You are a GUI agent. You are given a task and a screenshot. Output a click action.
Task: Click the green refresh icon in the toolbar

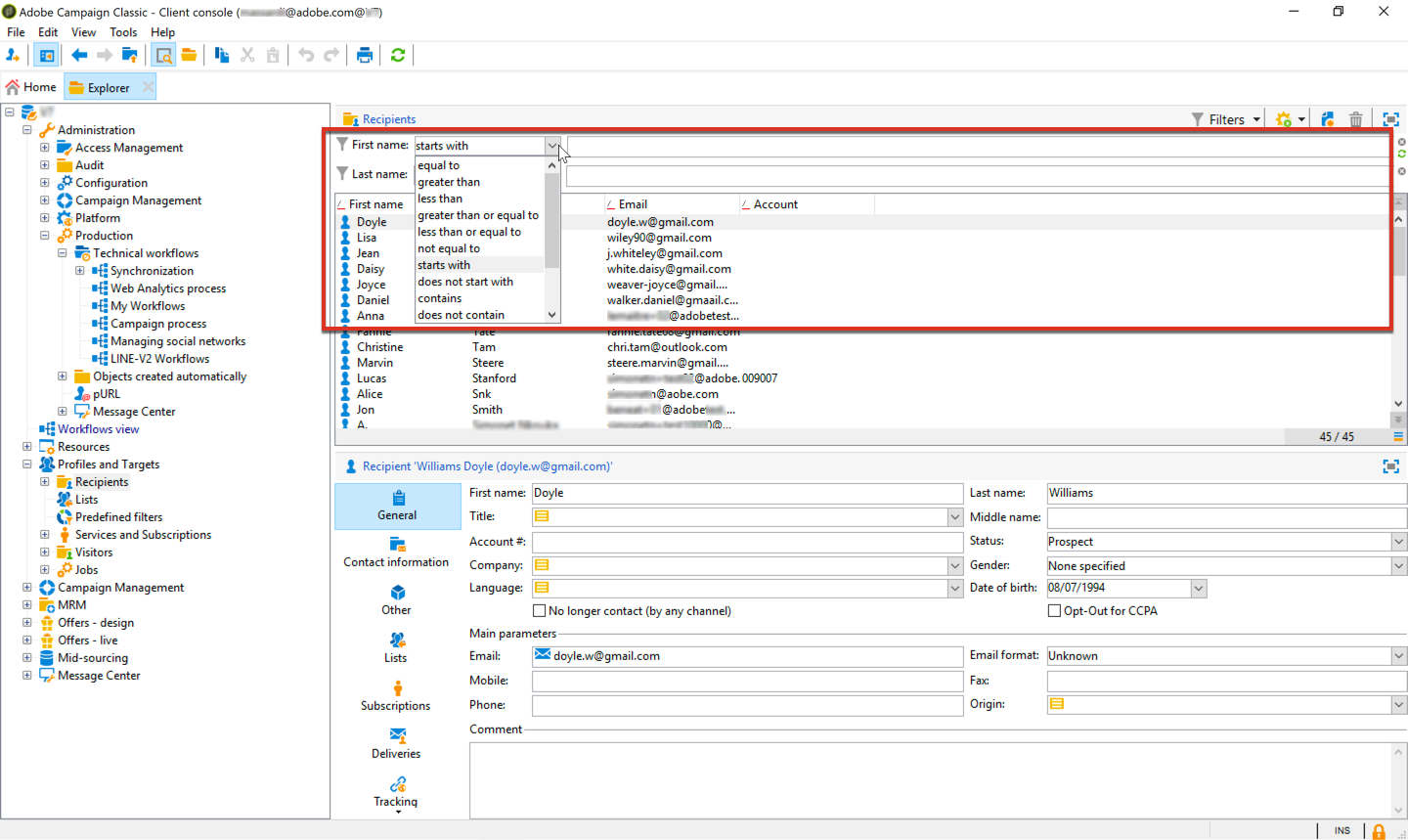pyautogui.click(x=398, y=55)
